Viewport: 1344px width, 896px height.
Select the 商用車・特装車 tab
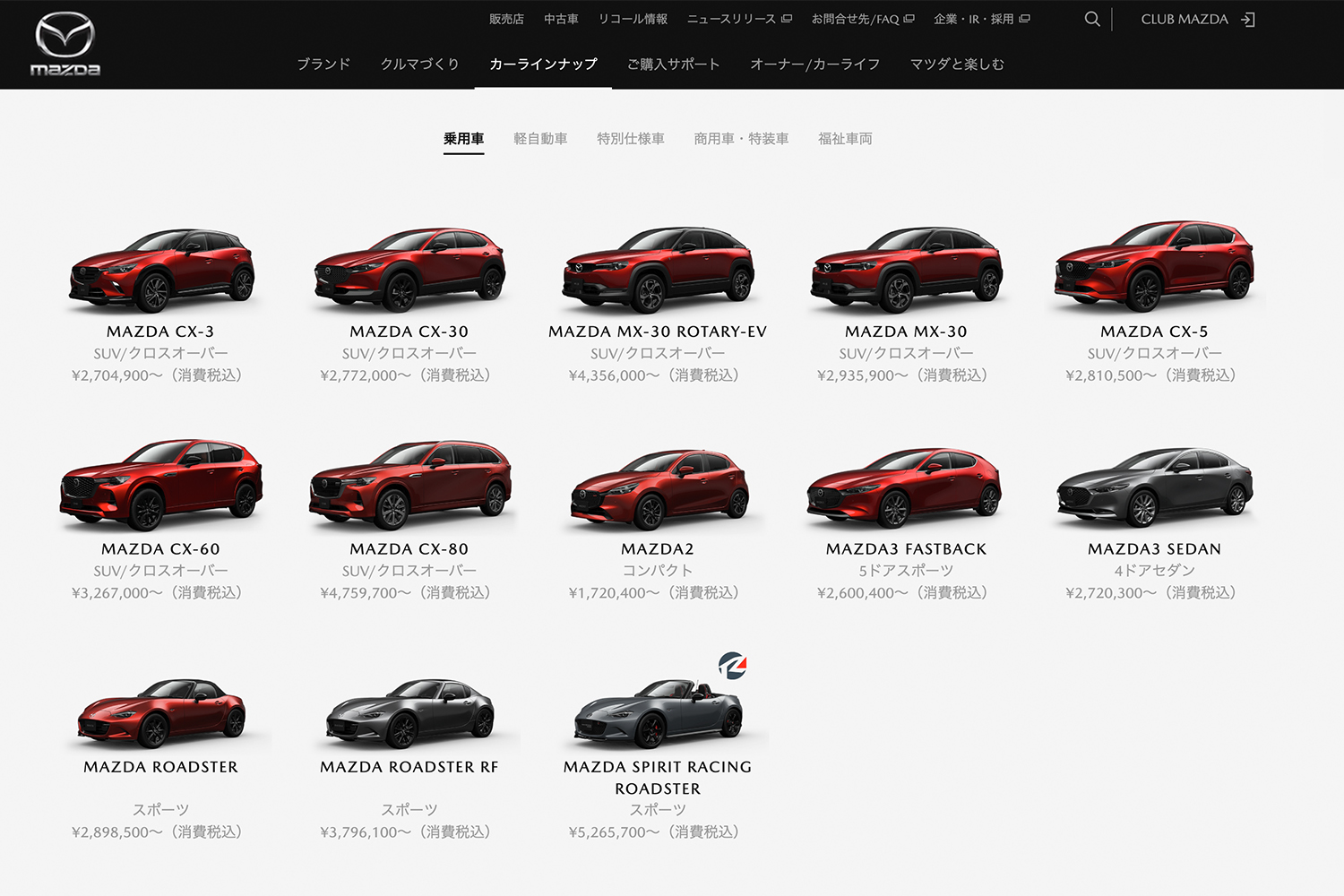[x=741, y=139]
